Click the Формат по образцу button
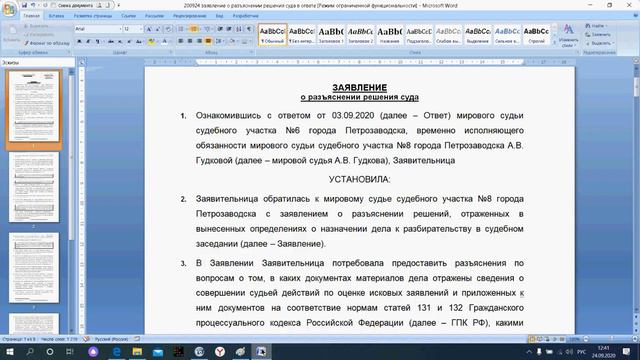This screenshot has width=640, height=360. click(47, 43)
